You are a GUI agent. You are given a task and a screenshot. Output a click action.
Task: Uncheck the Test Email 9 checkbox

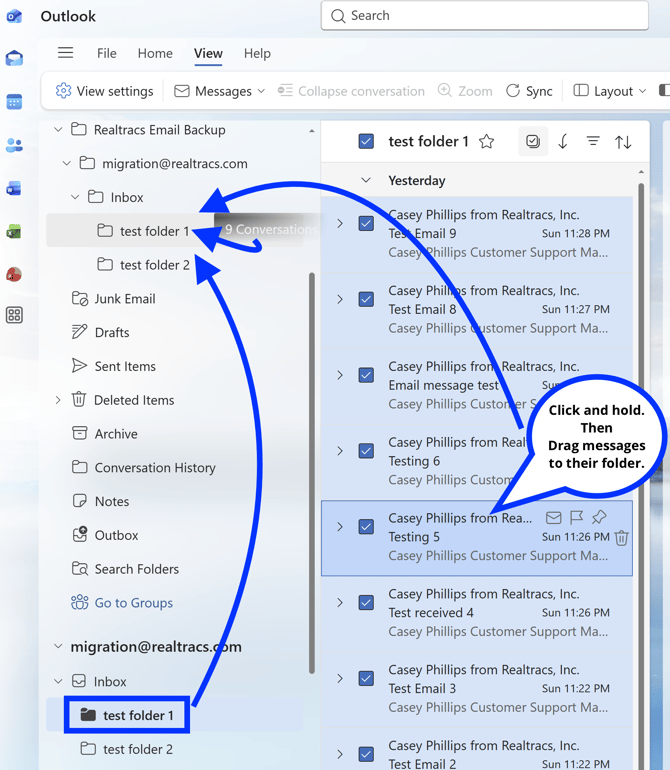coord(366,223)
